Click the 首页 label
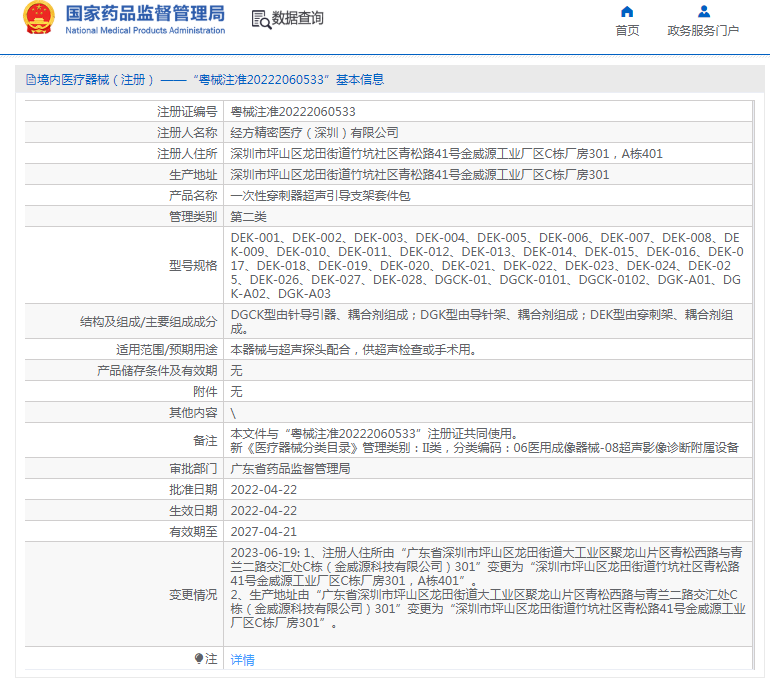This screenshot has height=688, width=770. [x=627, y=30]
